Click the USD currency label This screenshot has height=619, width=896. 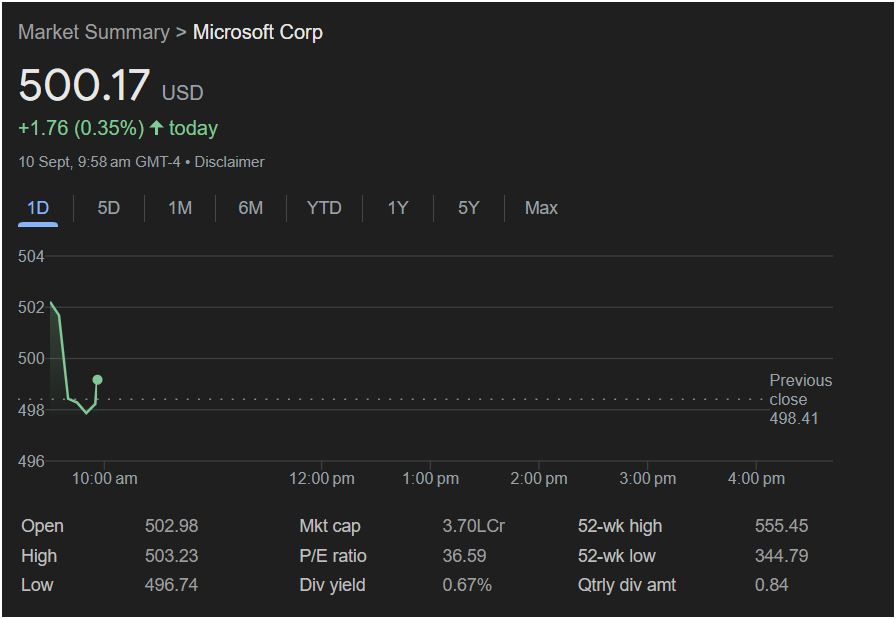point(182,93)
